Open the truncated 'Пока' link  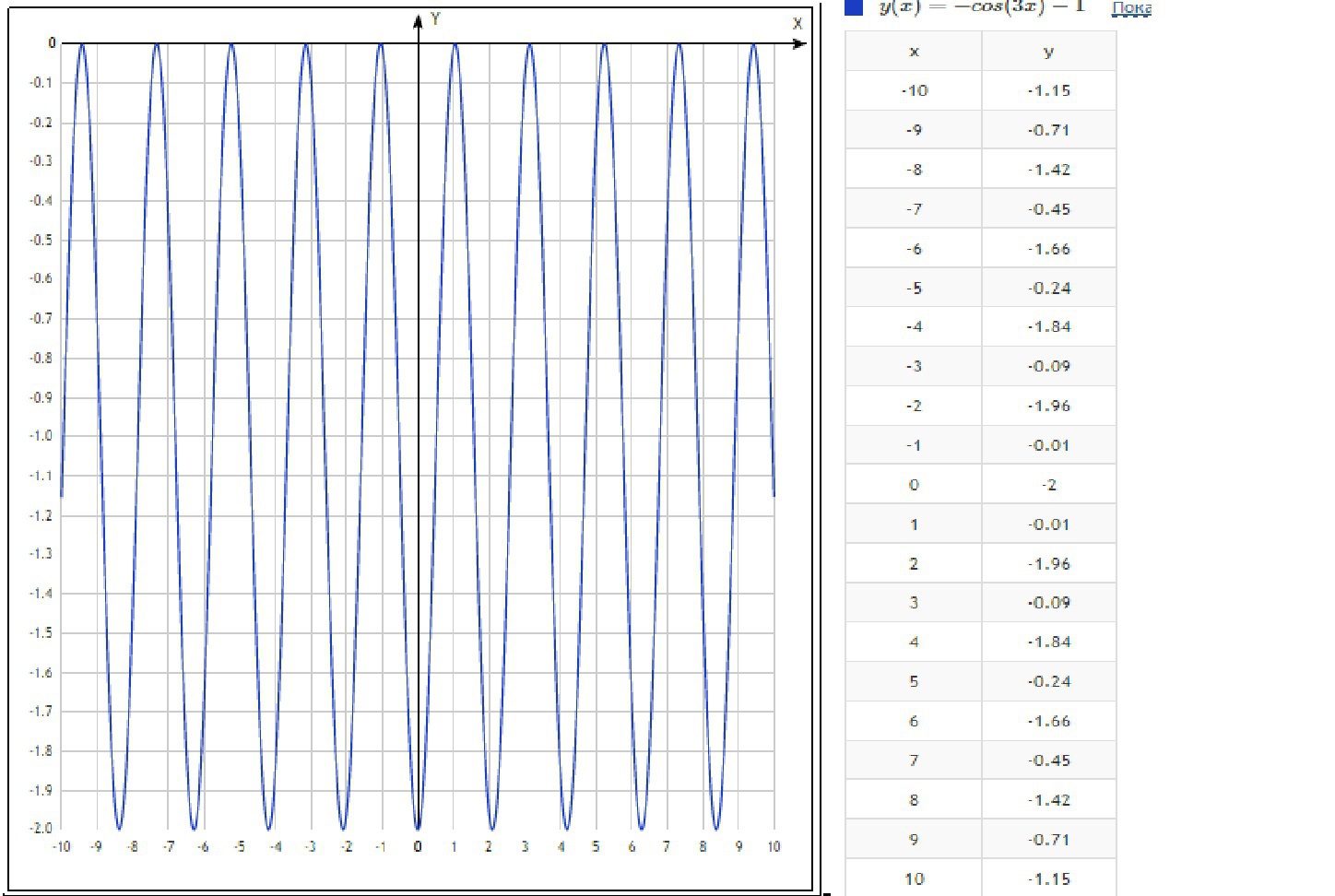pos(1131,8)
